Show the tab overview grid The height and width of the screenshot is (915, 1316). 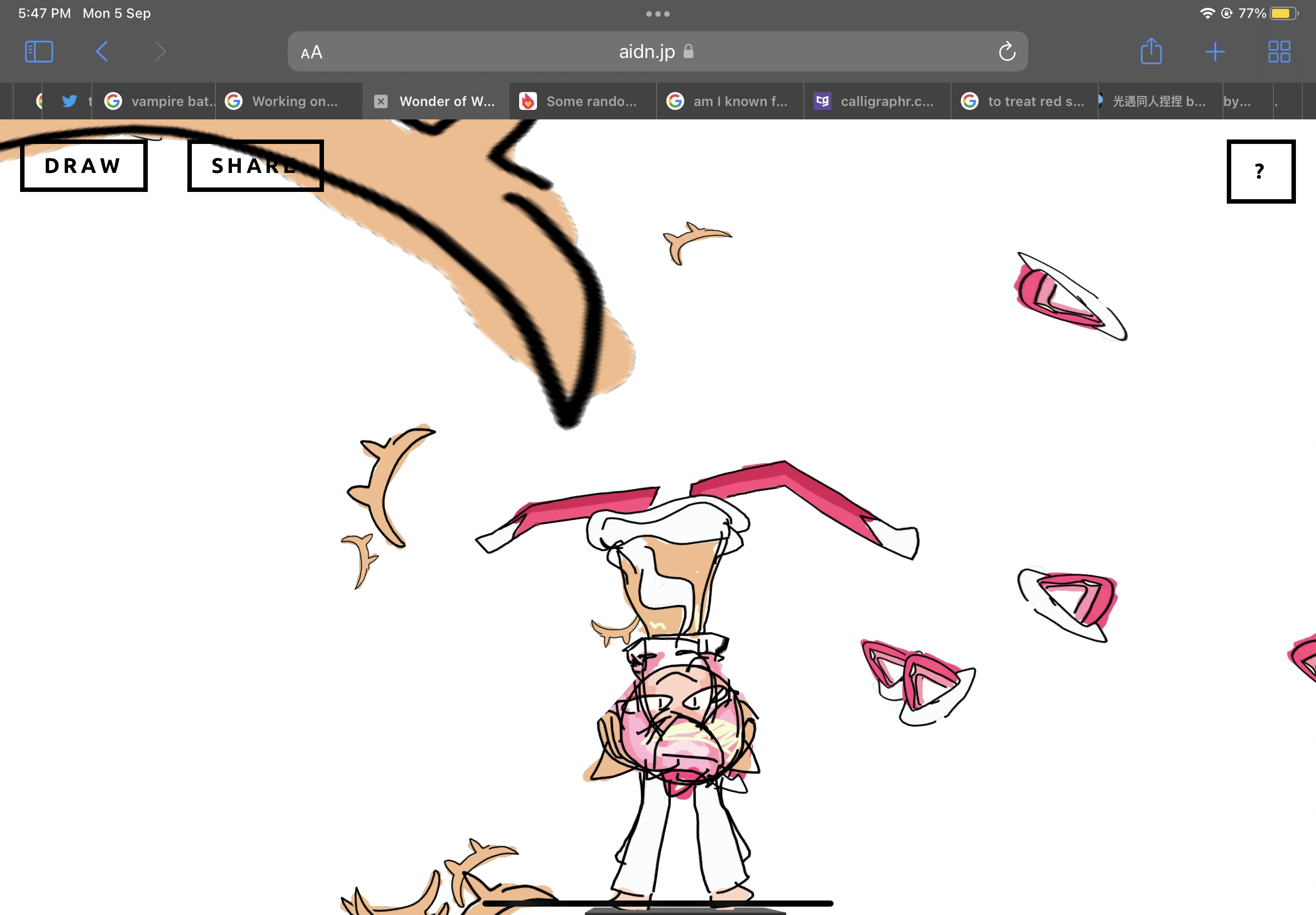pos(1279,51)
